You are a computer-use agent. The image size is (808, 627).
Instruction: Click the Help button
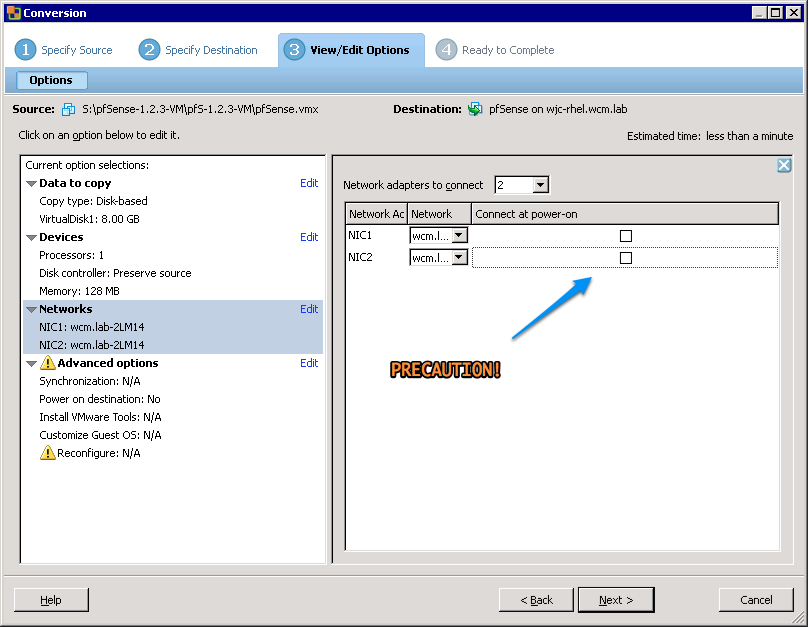tap(51, 600)
